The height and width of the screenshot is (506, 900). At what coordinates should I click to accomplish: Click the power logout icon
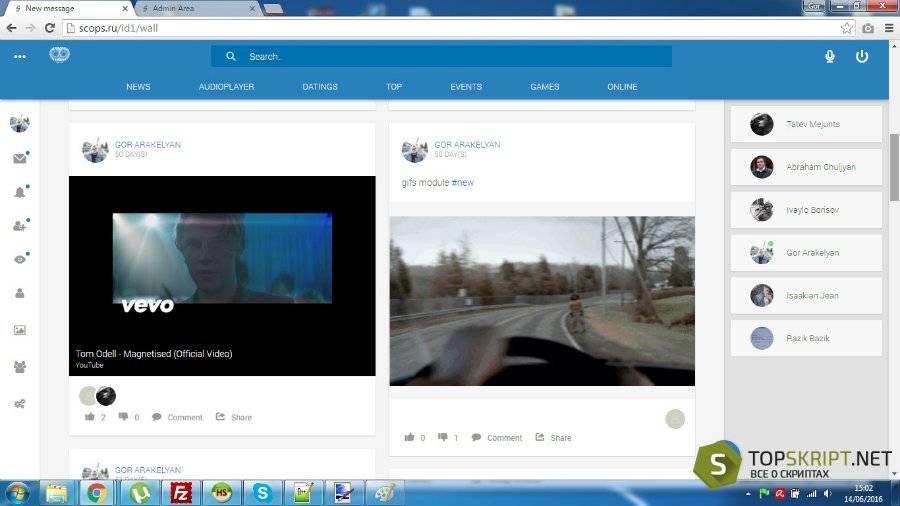coord(862,56)
